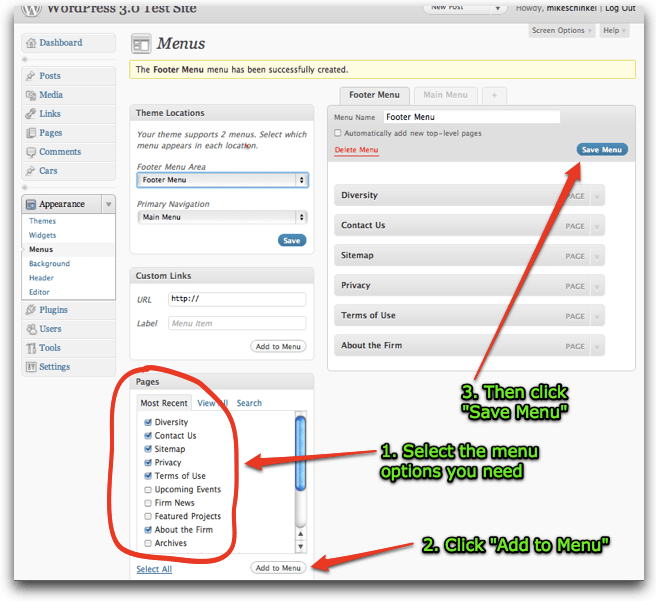
Task: Click the Pages list scrollbar thumb
Action: click(300, 454)
